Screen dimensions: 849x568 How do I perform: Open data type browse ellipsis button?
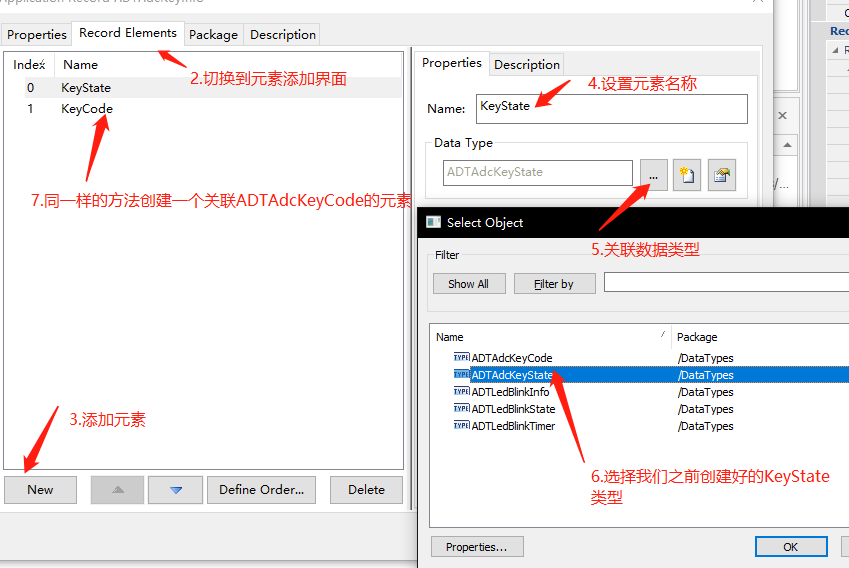654,175
